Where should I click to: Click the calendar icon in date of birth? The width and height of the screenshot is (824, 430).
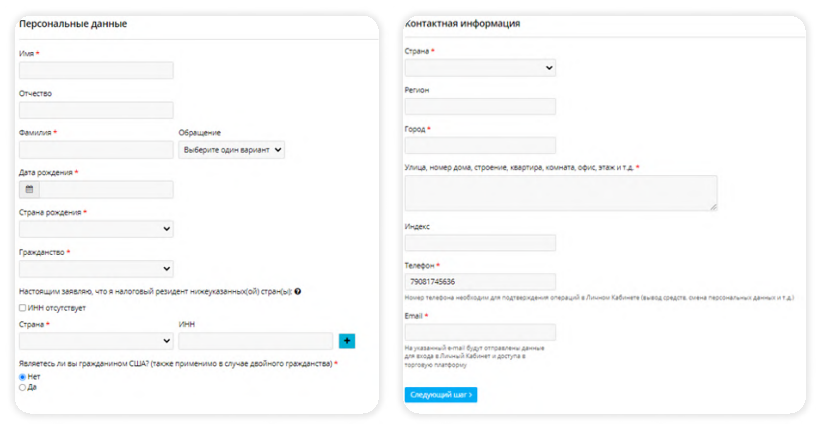[x=29, y=189]
